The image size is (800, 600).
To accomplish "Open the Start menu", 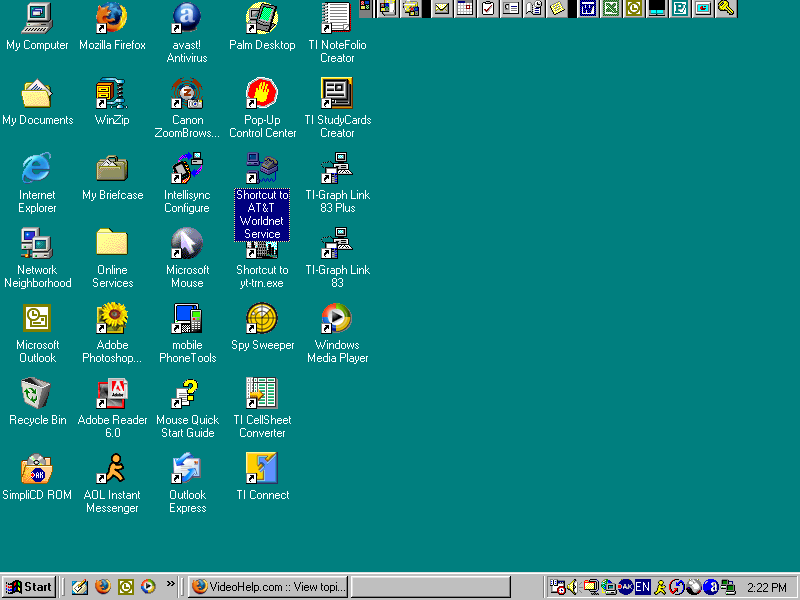I will [29, 587].
